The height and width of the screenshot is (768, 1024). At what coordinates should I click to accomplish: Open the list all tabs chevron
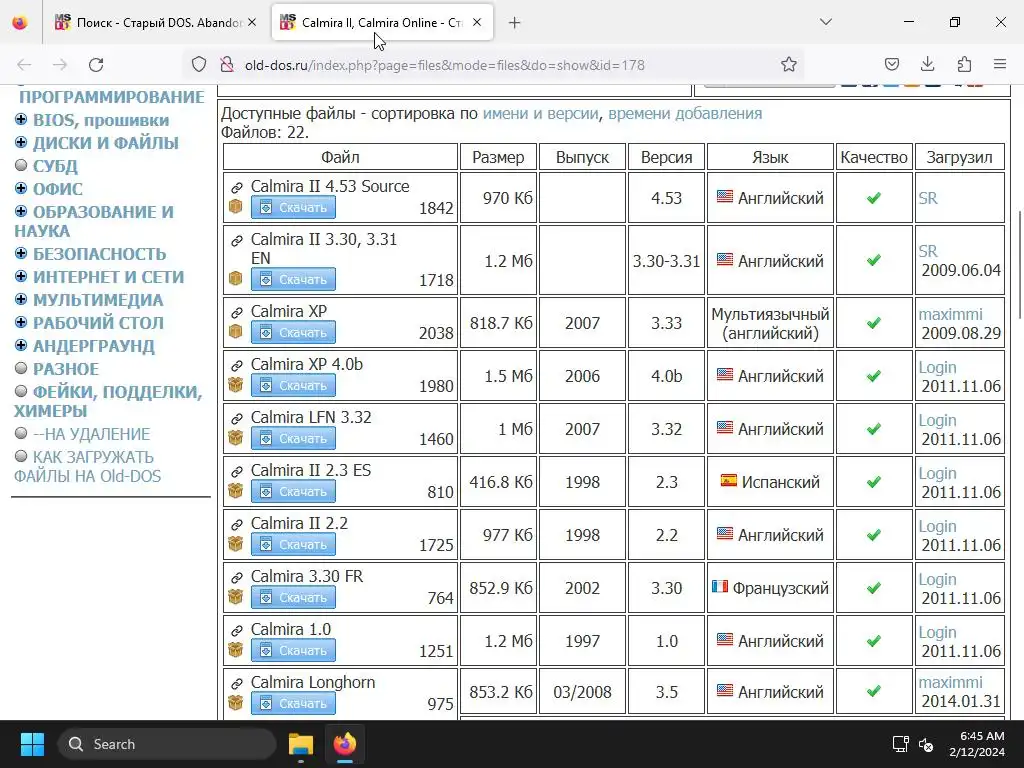pos(826,22)
